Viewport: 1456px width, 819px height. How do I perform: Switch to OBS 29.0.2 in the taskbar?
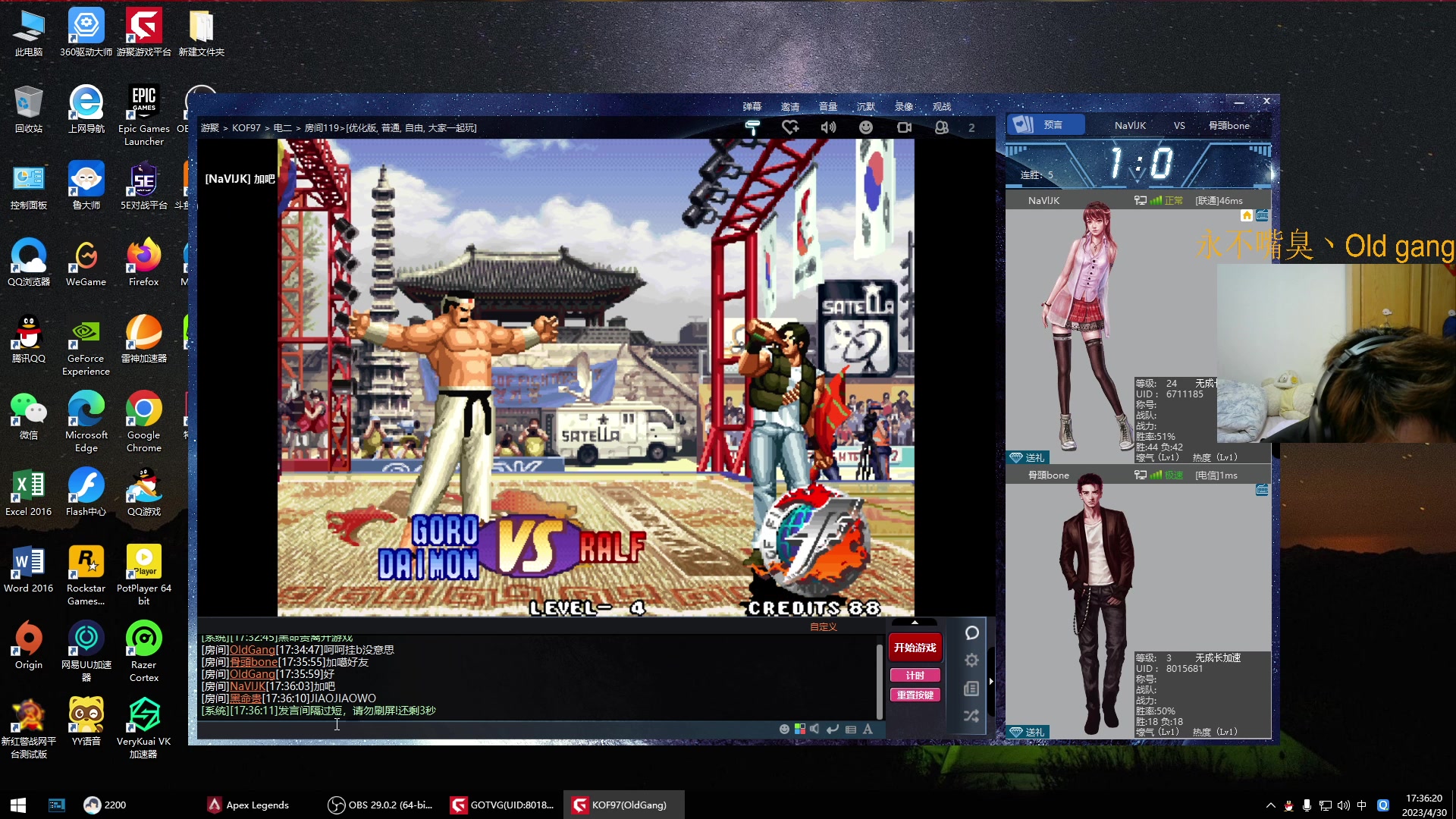pos(381,805)
